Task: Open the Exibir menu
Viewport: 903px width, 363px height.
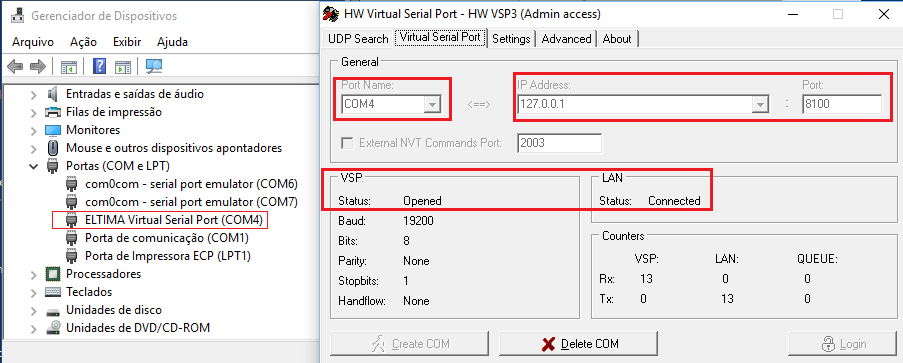Action: click(127, 42)
